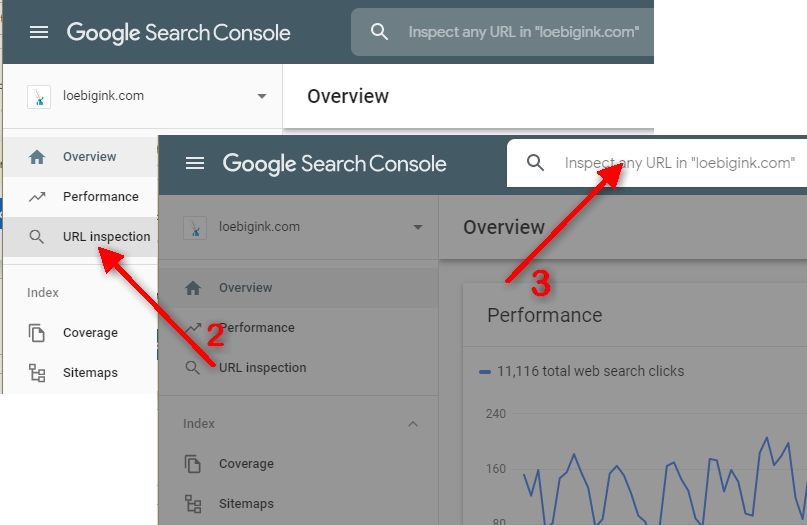Collapse the Index section with its chevron
This screenshot has height=525, width=807.
tap(413, 424)
